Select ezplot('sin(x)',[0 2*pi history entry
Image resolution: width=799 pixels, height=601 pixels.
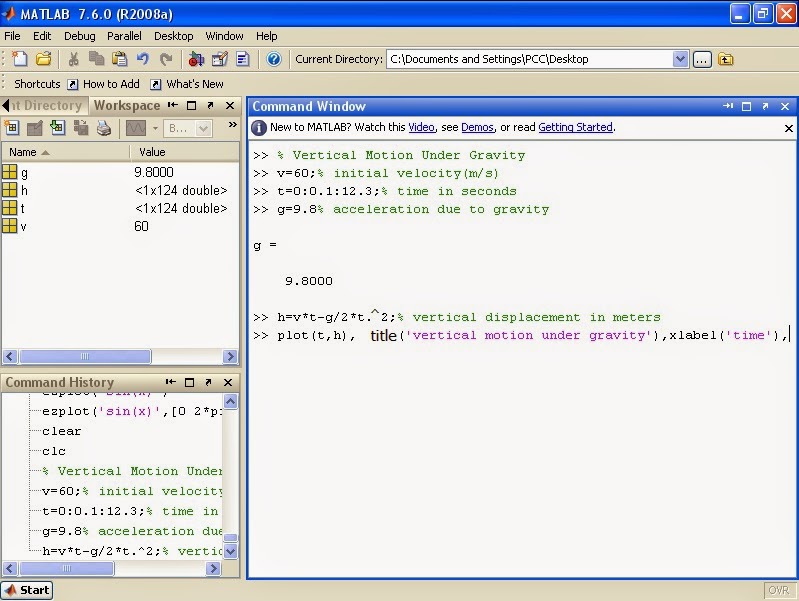click(x=131, y=411)
